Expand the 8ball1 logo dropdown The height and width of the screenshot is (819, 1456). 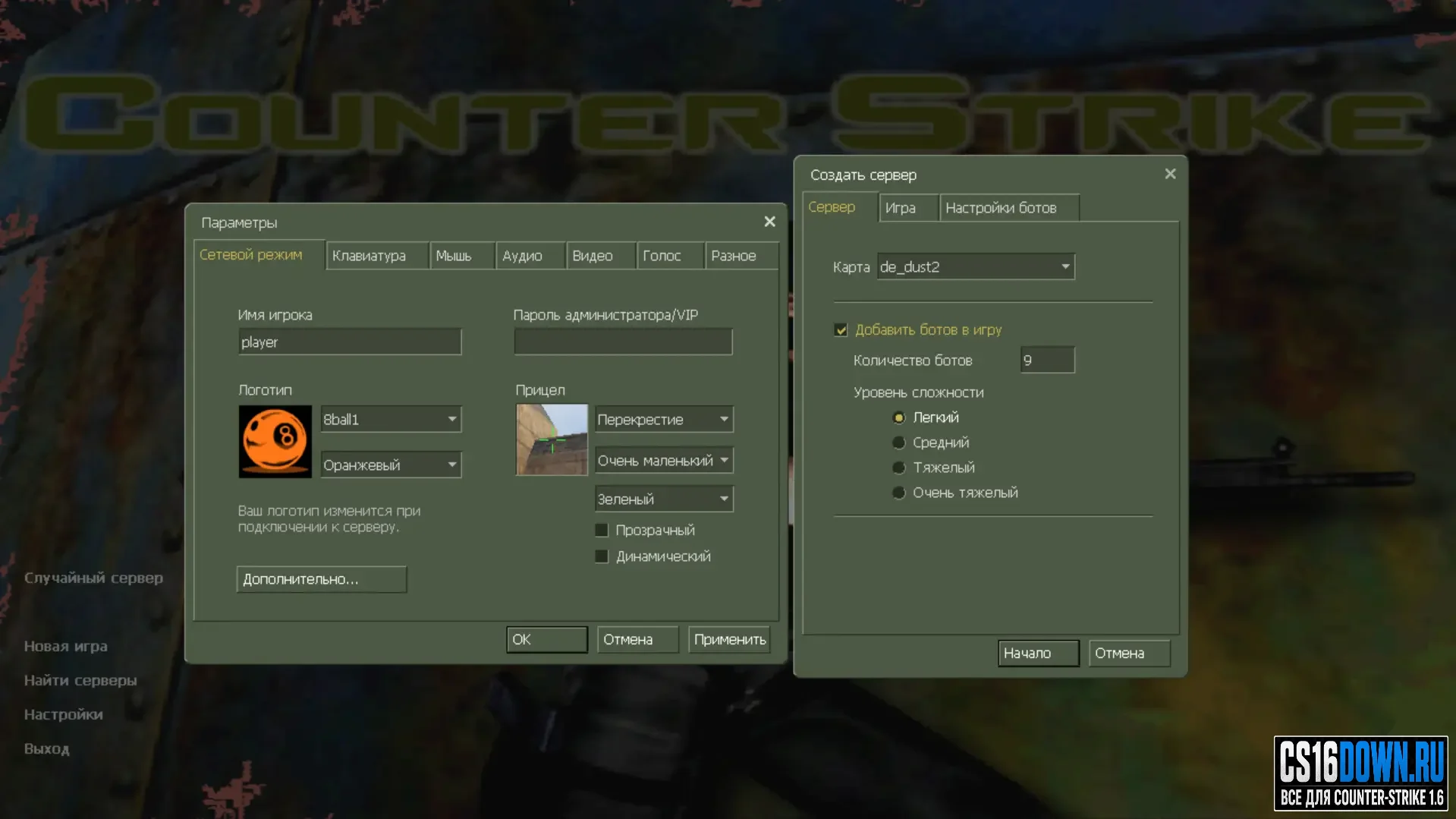pos(391,419)
